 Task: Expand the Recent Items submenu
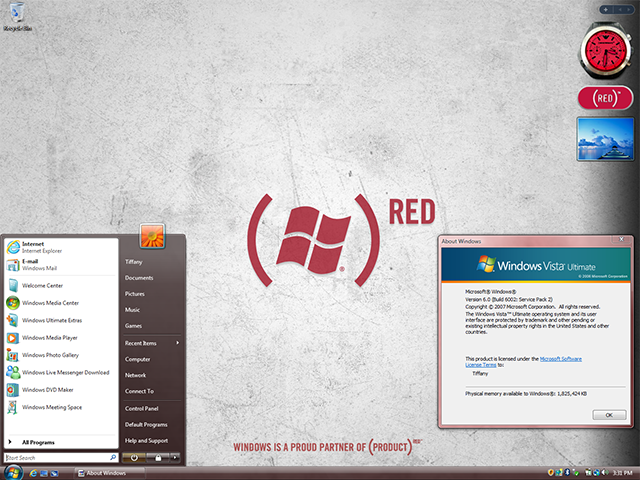[151, 342]
